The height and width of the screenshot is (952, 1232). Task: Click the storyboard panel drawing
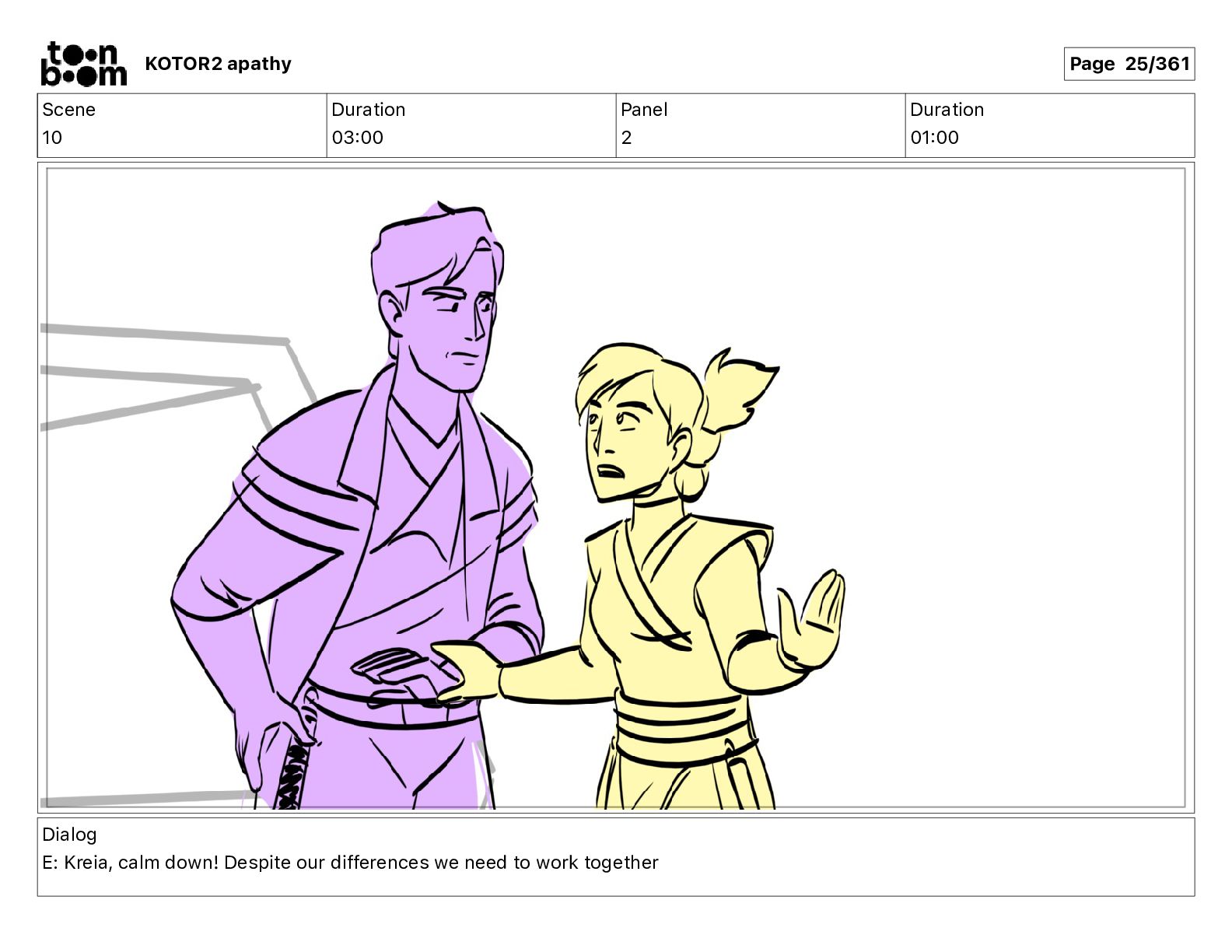[616, 488]
